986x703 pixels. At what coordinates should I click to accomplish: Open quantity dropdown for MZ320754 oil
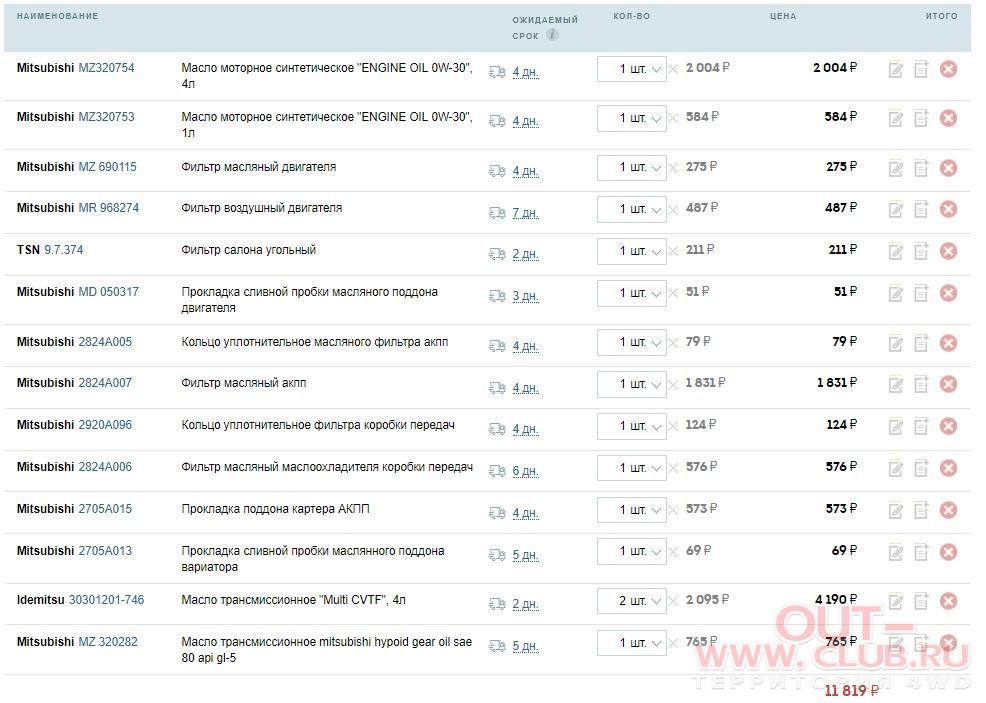[631, 69]
